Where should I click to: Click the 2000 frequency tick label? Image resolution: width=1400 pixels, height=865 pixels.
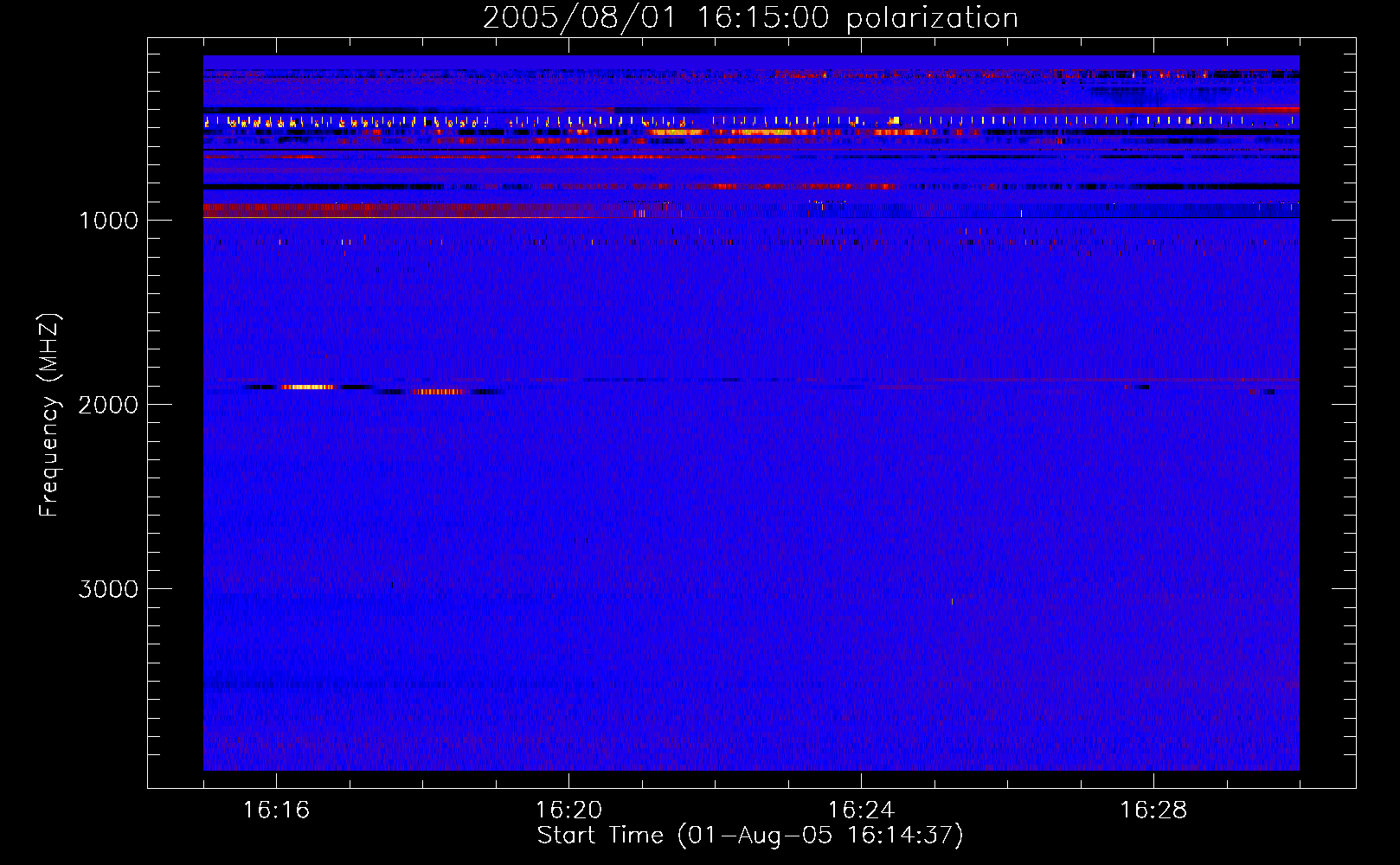(x=108, y=405)
